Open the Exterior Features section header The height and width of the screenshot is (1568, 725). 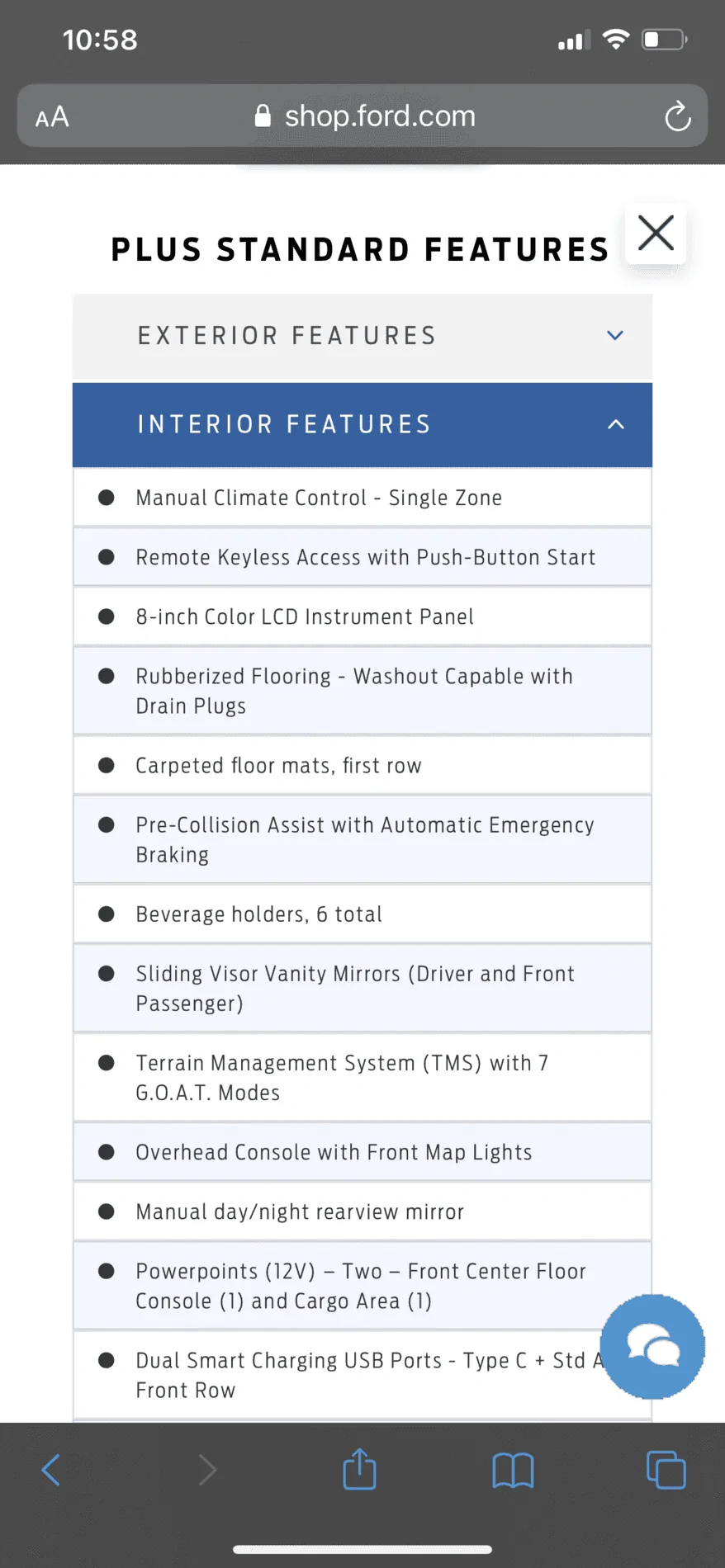(x=362, y=336)
